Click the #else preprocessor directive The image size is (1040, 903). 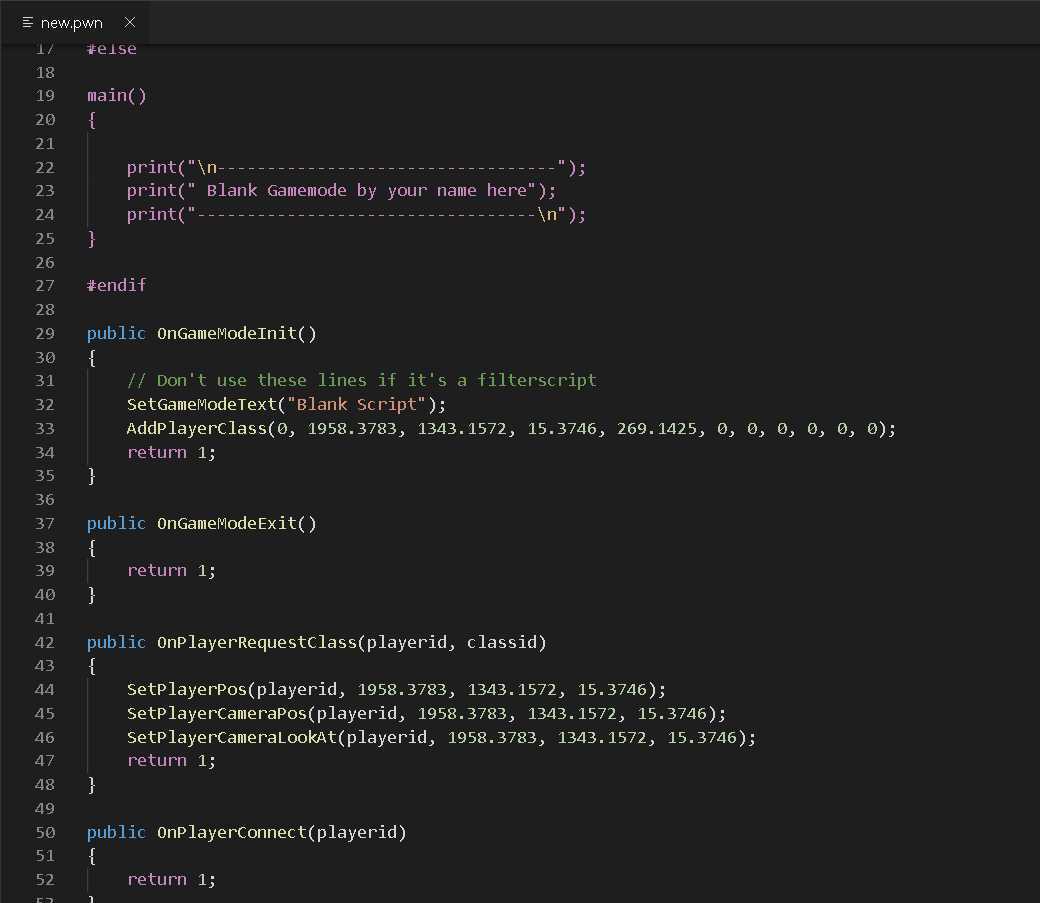(x=112, y=49)
